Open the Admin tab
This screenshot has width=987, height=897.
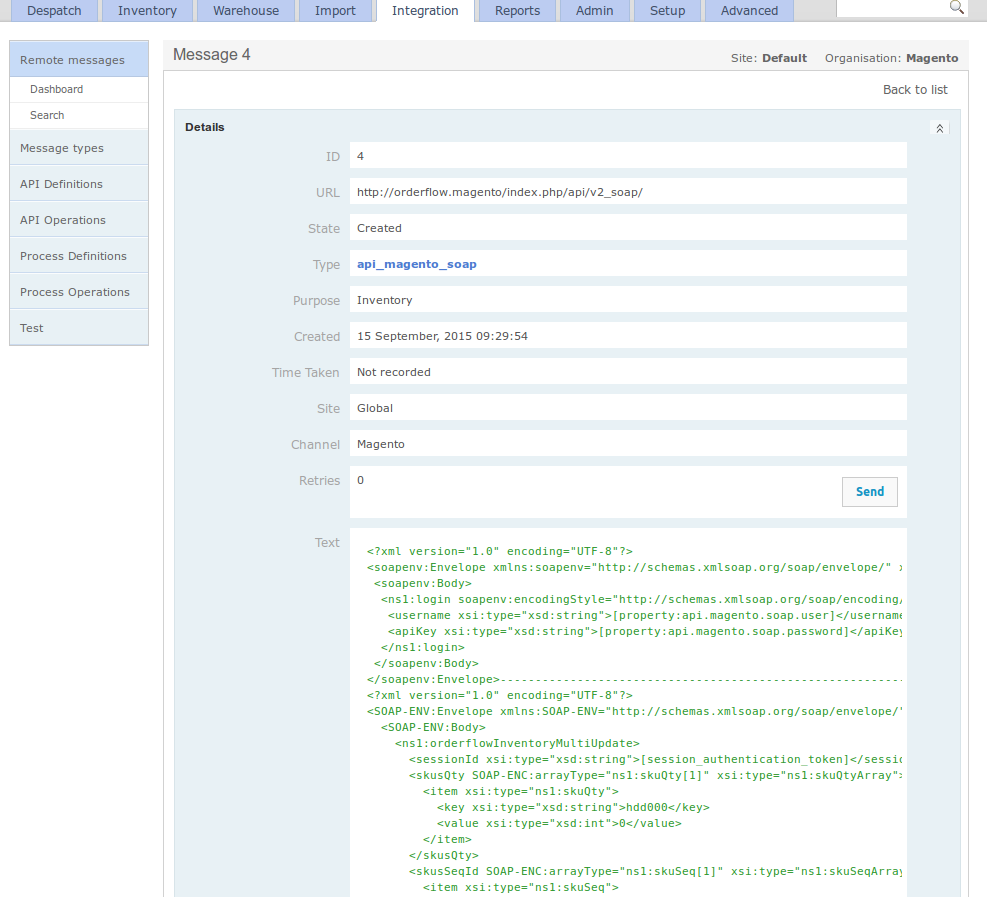[x=594, y=11]
